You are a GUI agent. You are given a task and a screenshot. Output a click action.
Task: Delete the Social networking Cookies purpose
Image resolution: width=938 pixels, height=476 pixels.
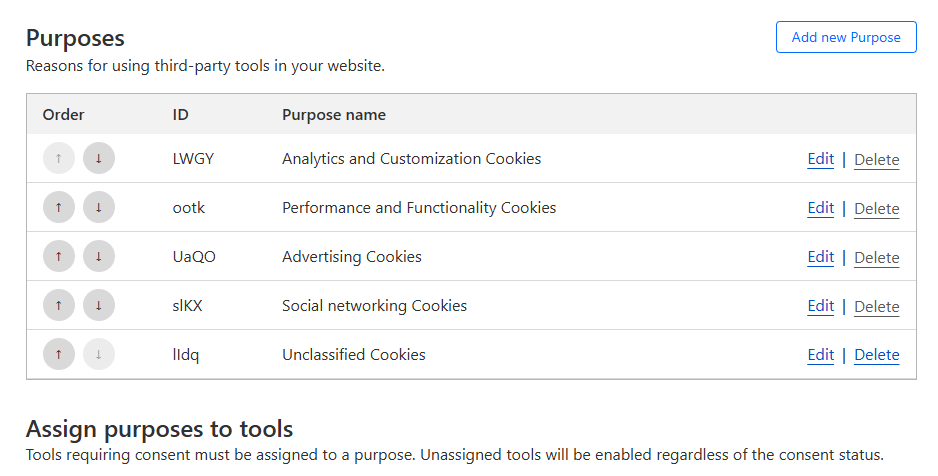tap(876, 307)
